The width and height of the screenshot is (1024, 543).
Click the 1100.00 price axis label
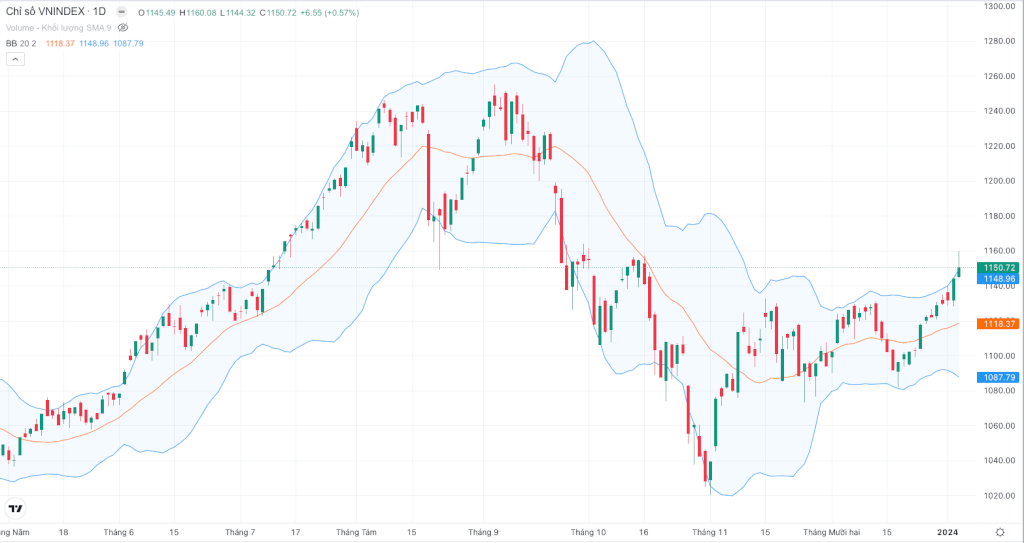coord(999,356)
